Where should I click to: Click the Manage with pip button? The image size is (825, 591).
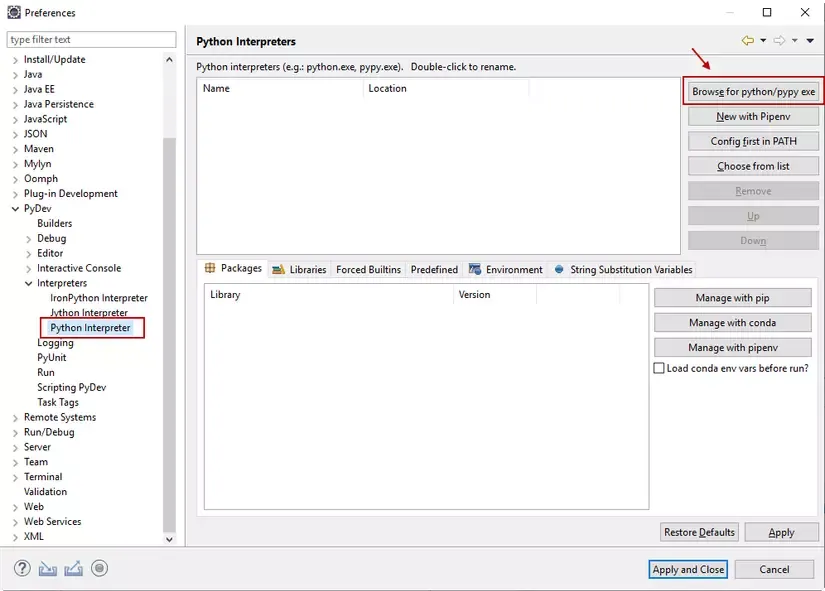[732, 298]
